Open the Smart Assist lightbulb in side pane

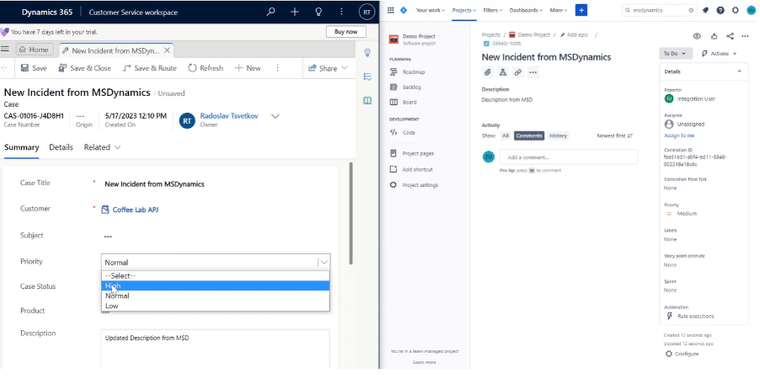pyautogui.click(x=367, y=52)
